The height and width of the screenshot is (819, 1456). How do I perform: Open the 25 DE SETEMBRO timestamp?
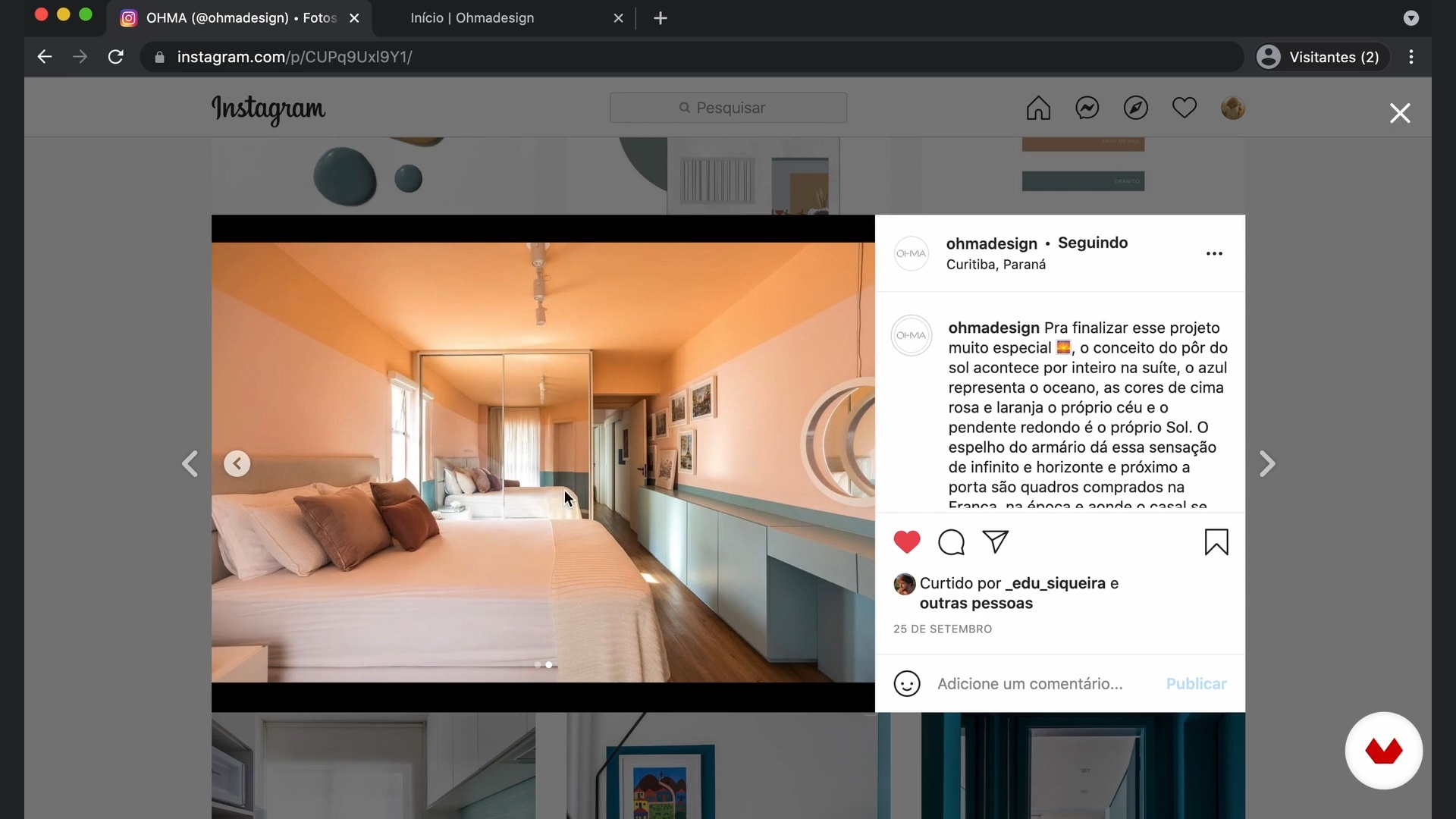(943, 629)
